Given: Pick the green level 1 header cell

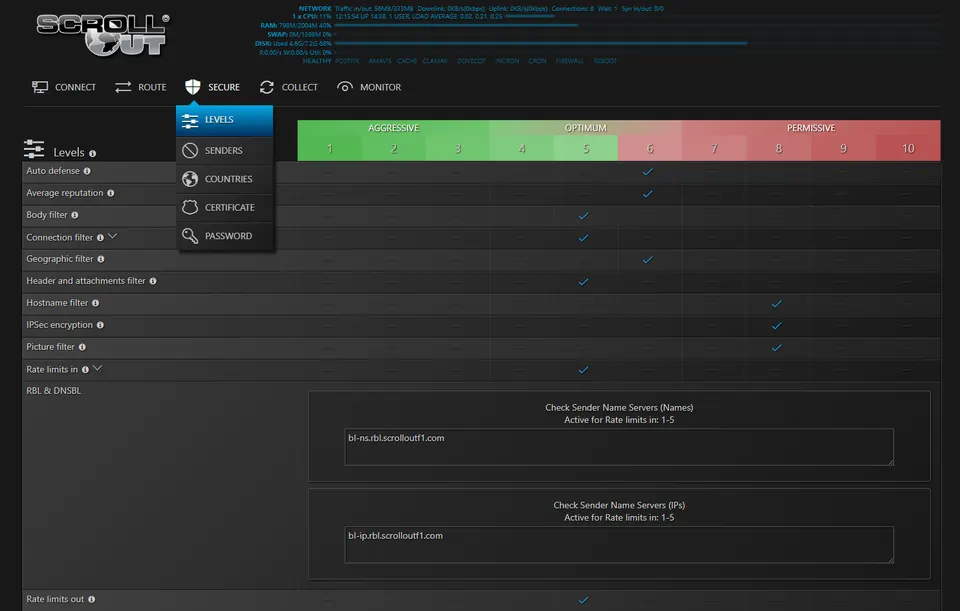Looking at the screenshot, I should 329,148.
